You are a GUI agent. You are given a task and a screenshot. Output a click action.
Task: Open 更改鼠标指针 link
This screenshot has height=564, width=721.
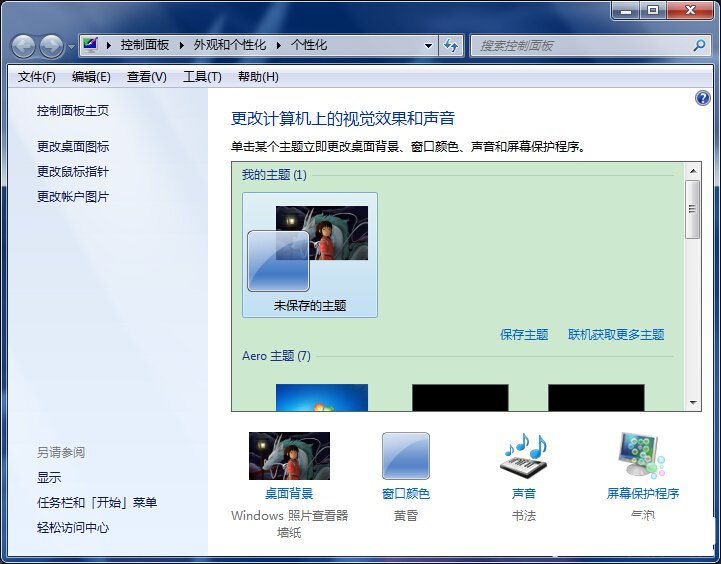point(73,172)
